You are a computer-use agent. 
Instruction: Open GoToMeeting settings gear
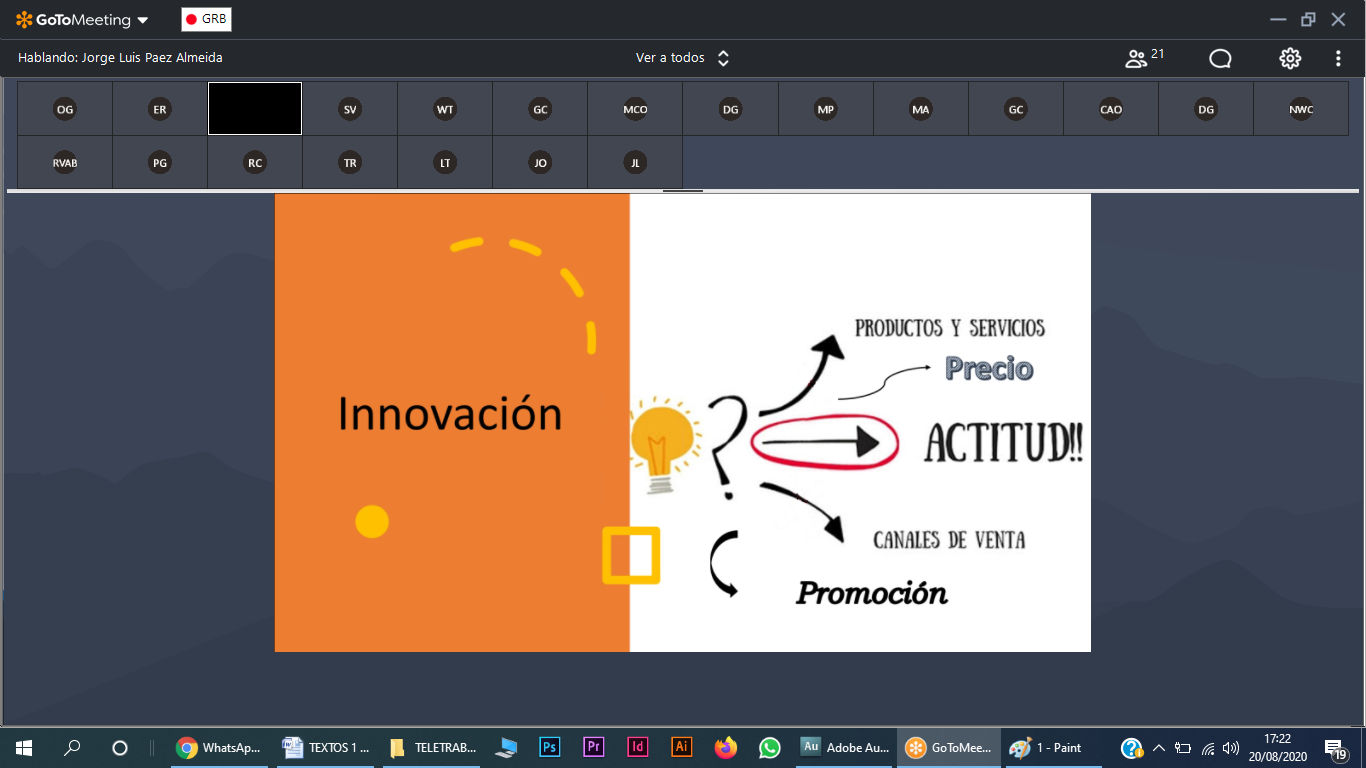click(1290, 58)
